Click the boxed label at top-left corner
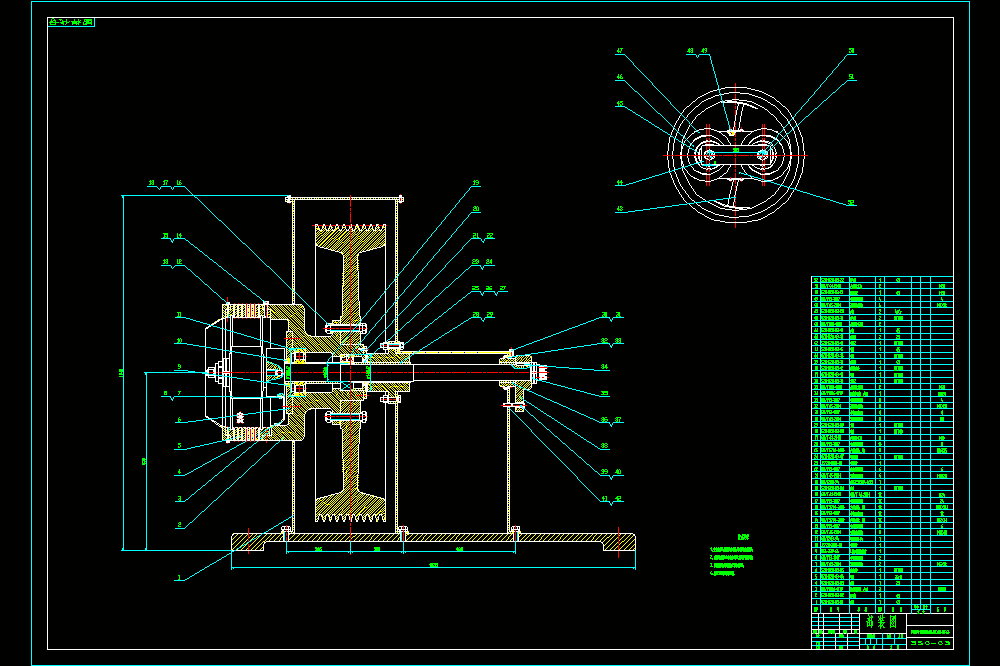Image resolution: width=1000 pixels, height=666 pixels. click(71, 22)
